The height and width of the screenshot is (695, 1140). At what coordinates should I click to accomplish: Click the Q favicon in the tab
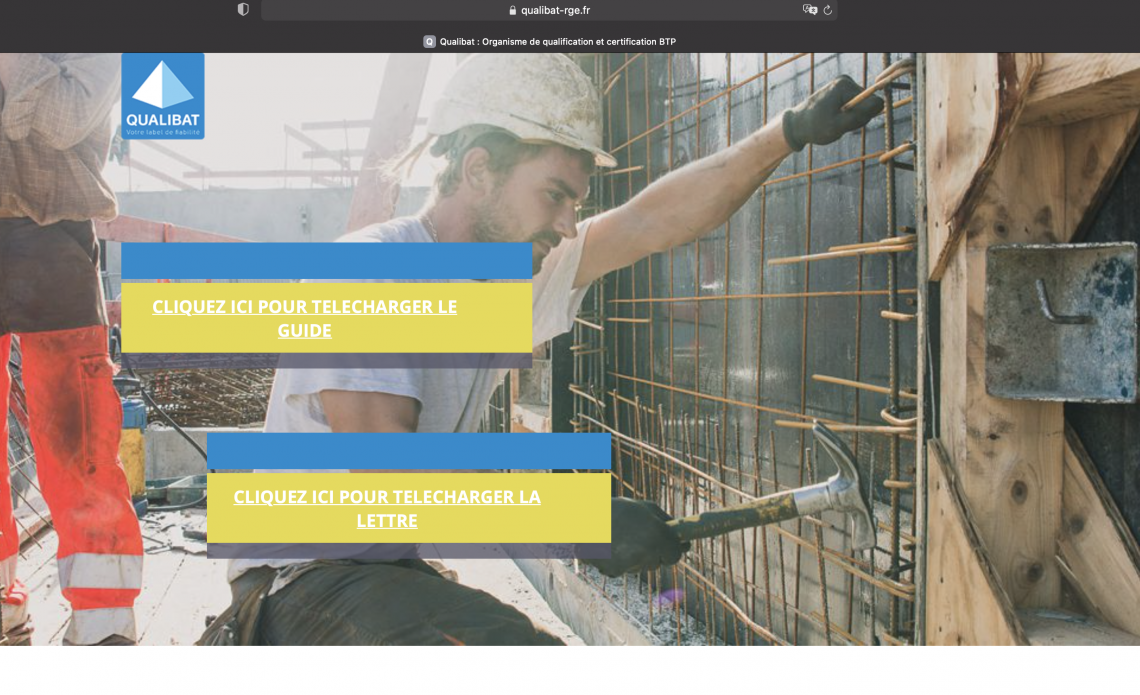(x=429, y=42)
